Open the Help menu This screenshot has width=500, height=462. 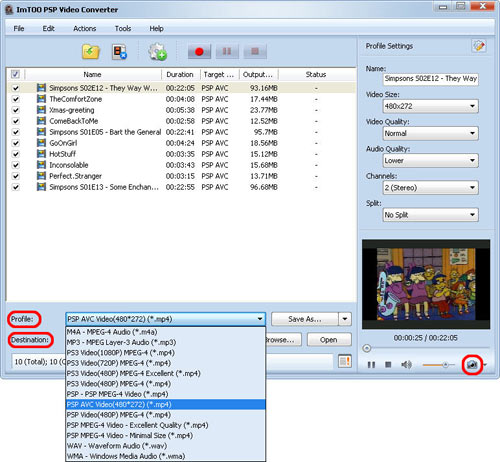coord(156,28)
